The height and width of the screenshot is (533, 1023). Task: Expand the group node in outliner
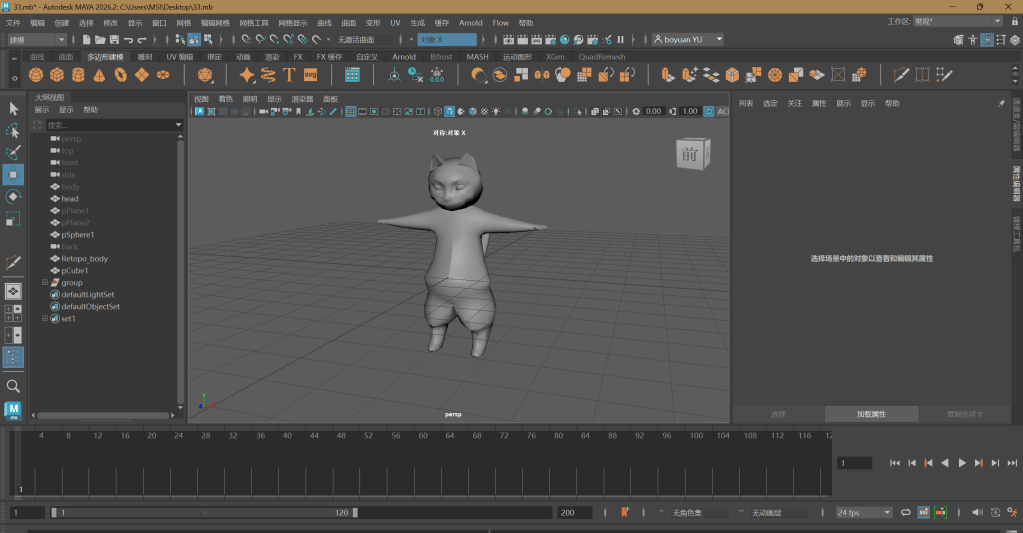pyautogui.click(x=45, y=283)
